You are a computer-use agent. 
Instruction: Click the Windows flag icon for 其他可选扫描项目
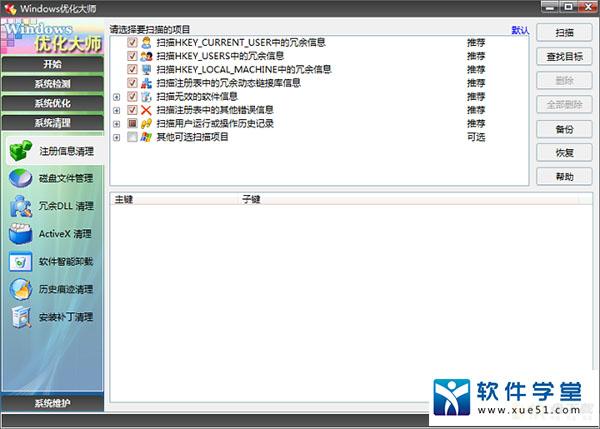click(146, 137)
